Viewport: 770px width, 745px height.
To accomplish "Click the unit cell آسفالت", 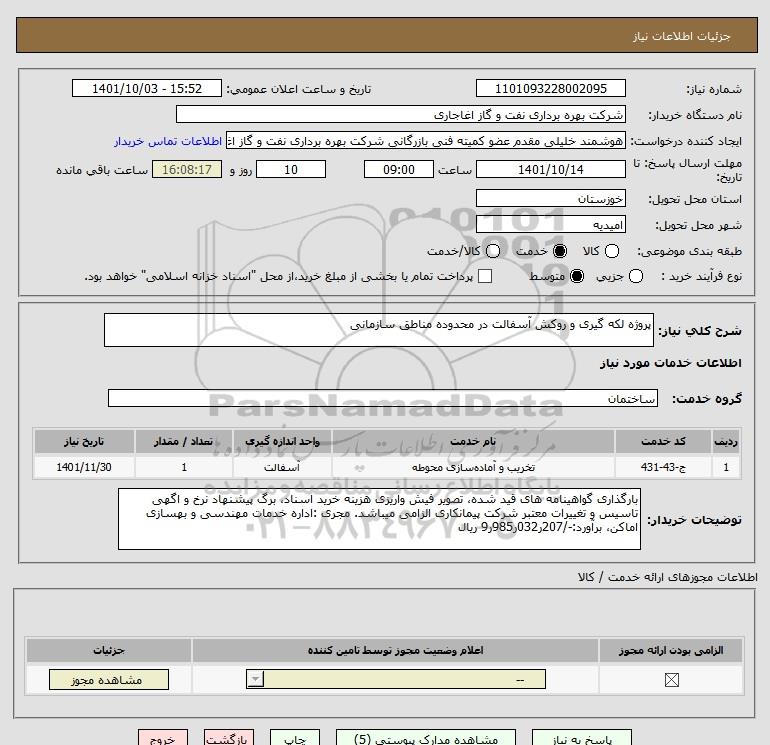I will pyautogui.click(x=282, y=467).
